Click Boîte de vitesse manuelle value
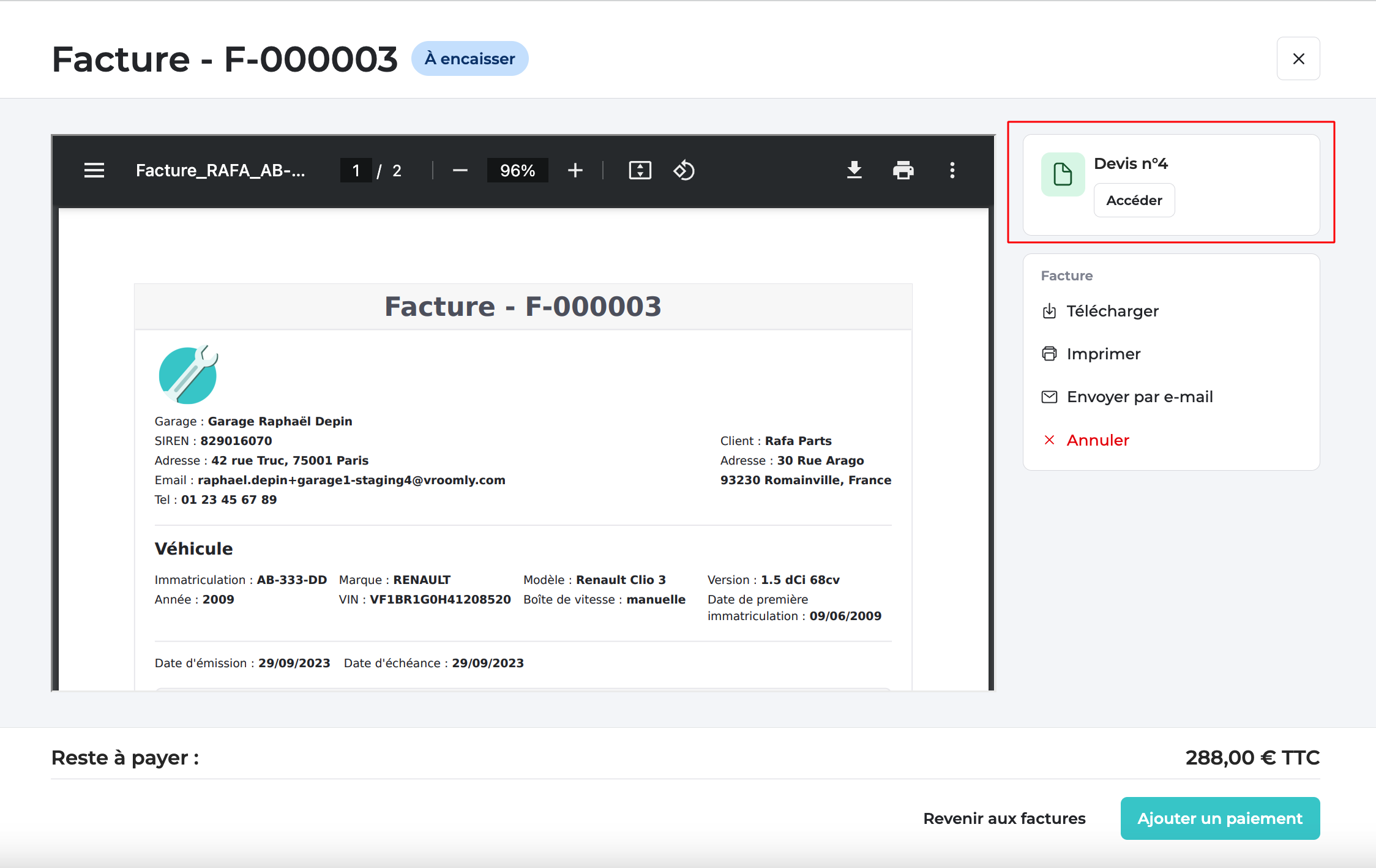 click(x=656, y=599)
